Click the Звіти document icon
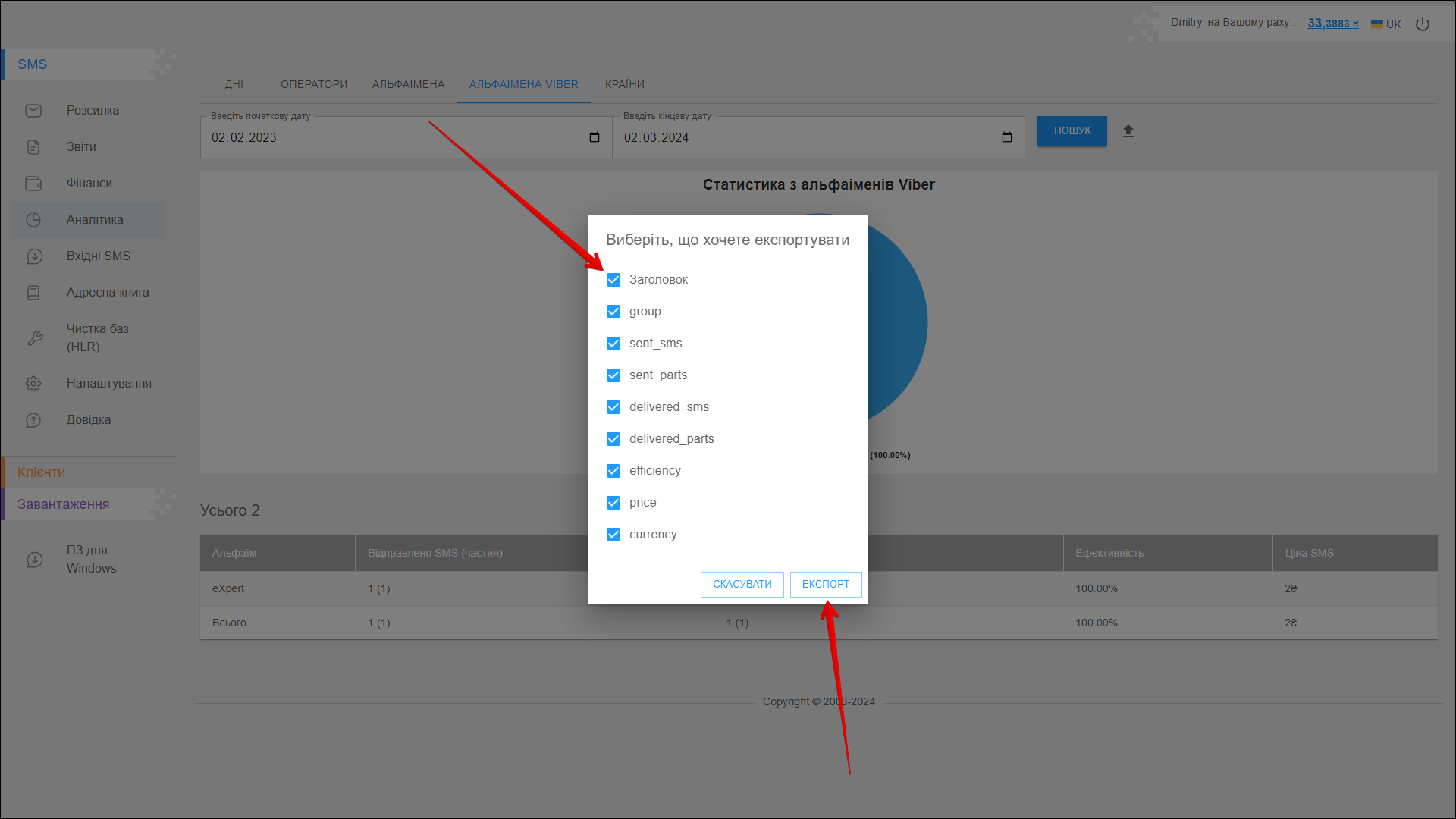Image resolution: width=1456 pixels, height=819 pixels. coord(33,147)
